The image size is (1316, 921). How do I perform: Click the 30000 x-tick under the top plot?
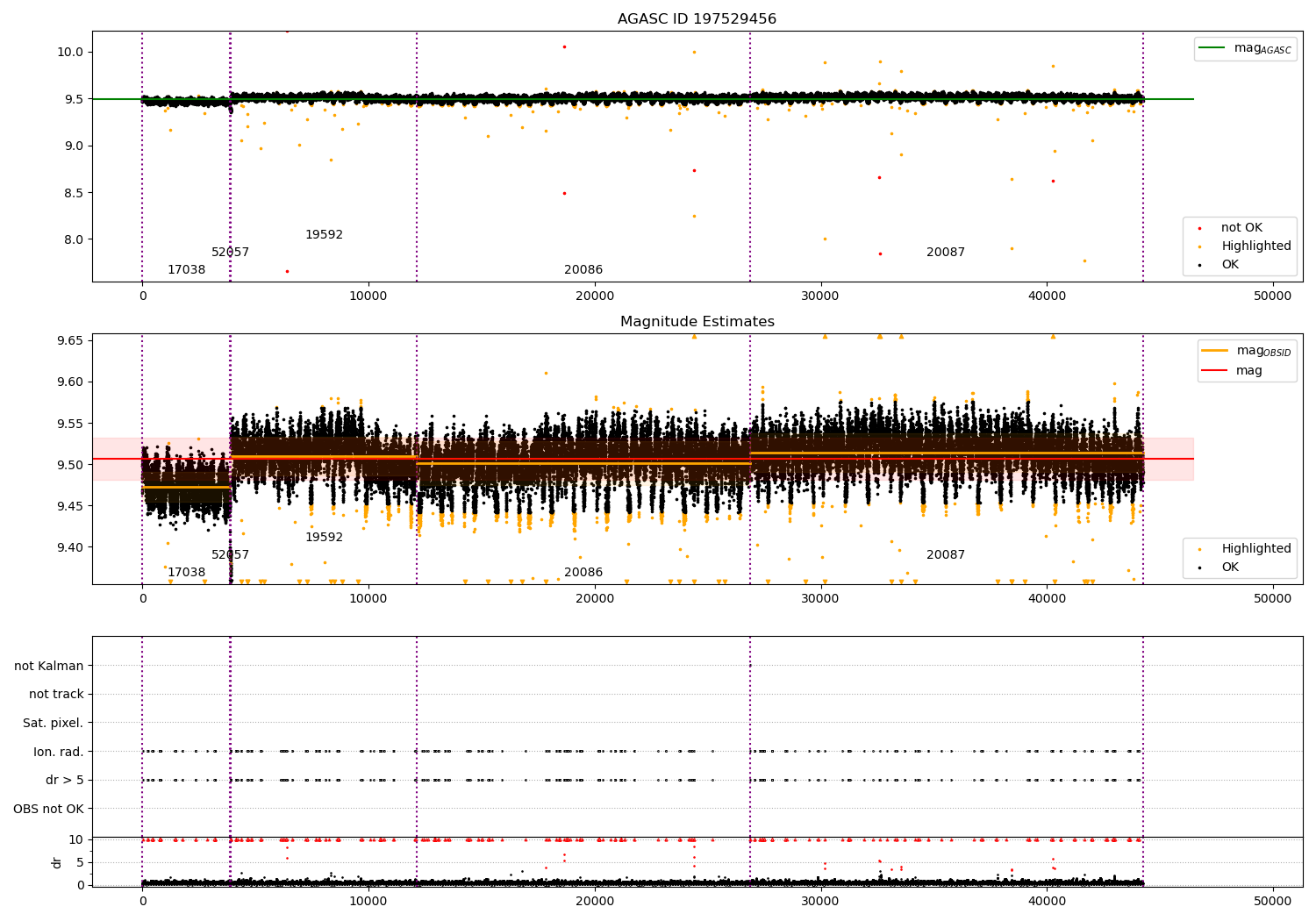(x=820, y=296)
